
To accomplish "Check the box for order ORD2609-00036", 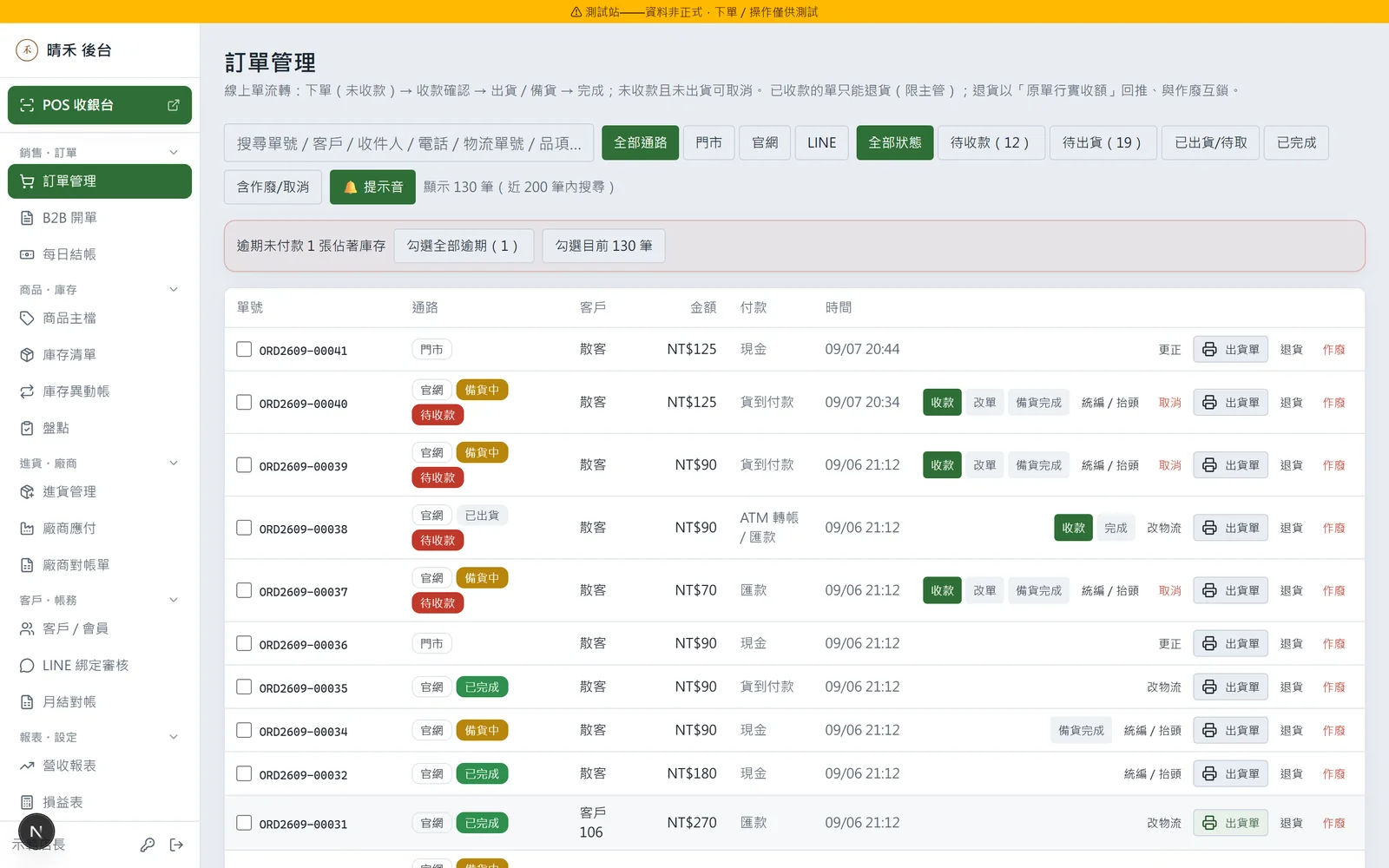I will [244, 643].
